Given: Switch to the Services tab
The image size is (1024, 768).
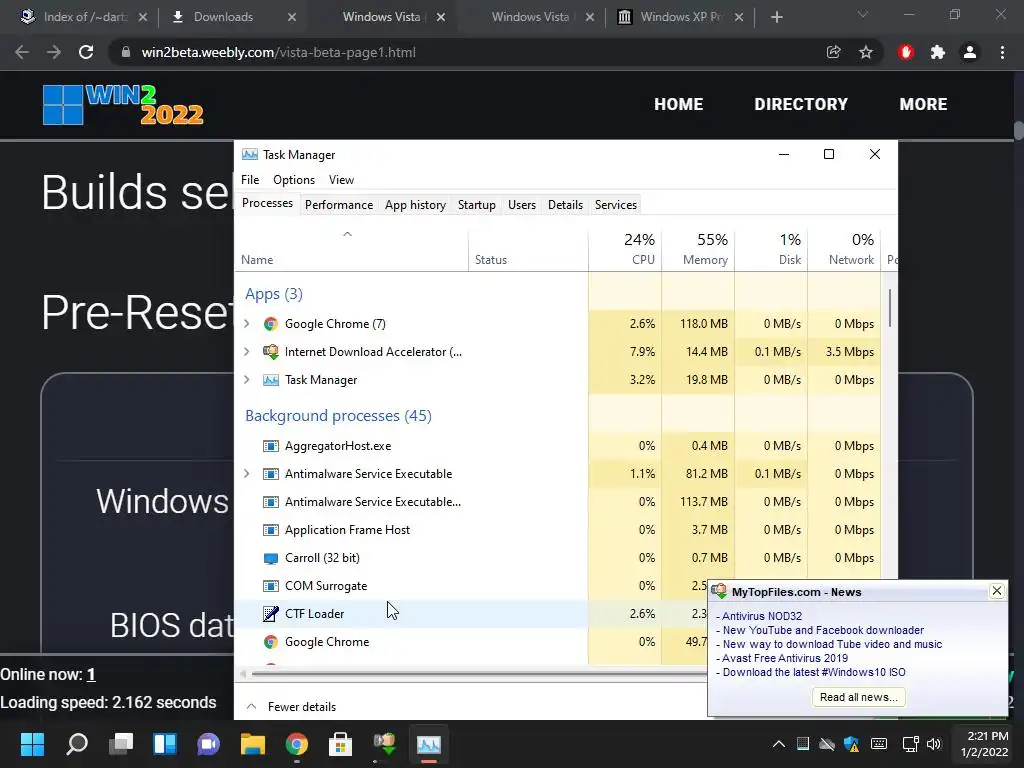Looking at the screenshot, I should (x=616, y=205).
